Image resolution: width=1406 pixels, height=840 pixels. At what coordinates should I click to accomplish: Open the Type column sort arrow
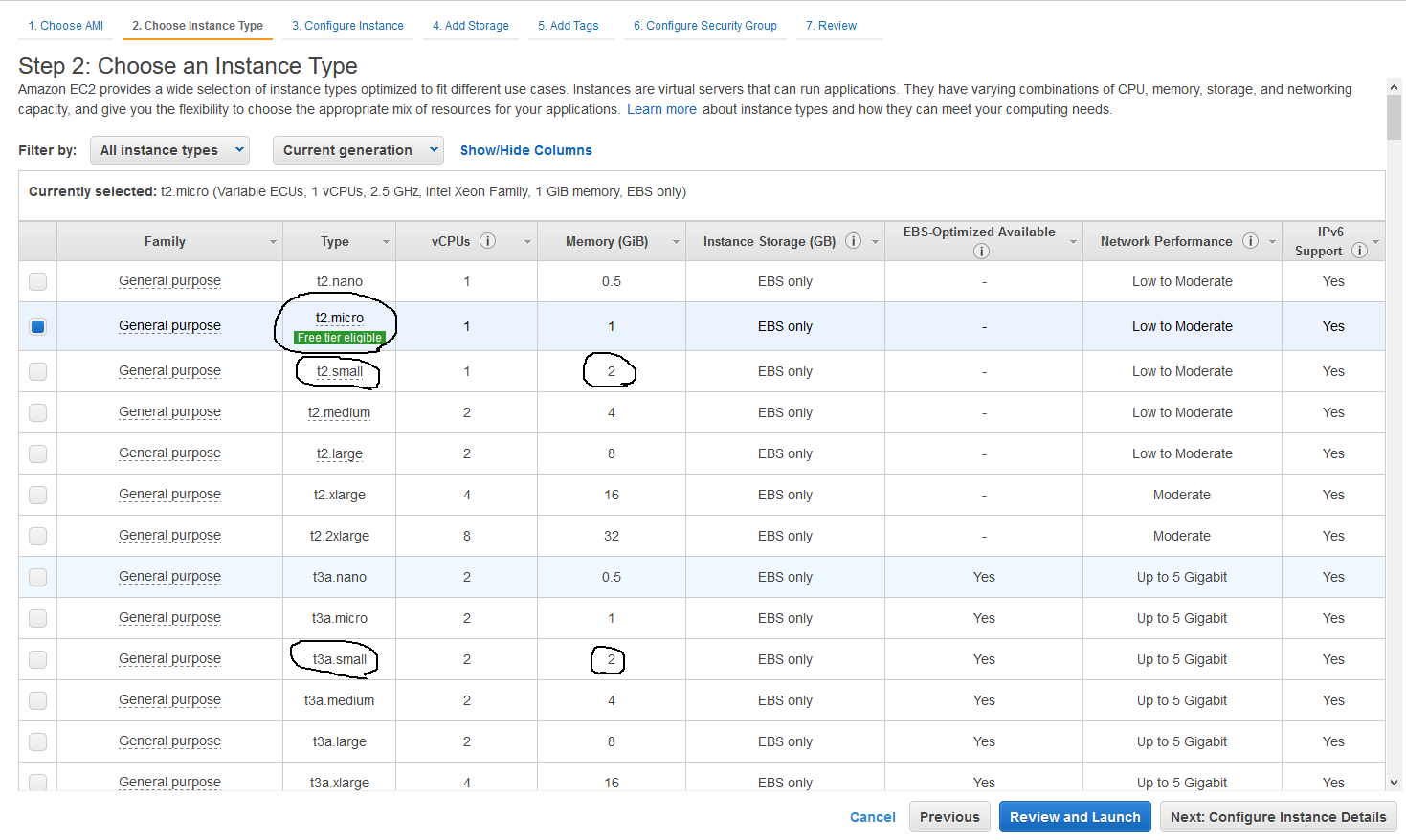[387, 242]
